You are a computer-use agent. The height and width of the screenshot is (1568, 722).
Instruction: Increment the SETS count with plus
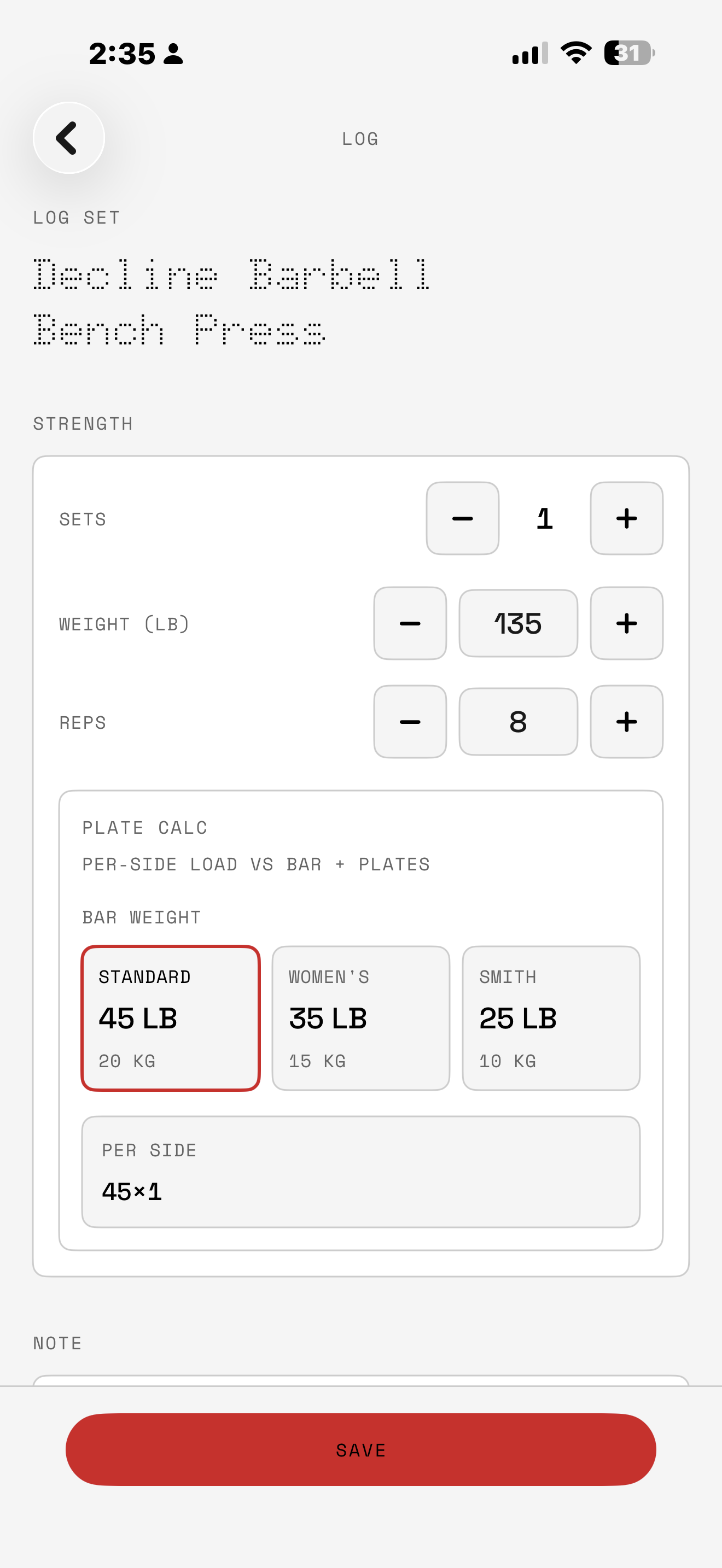[626, 518]
